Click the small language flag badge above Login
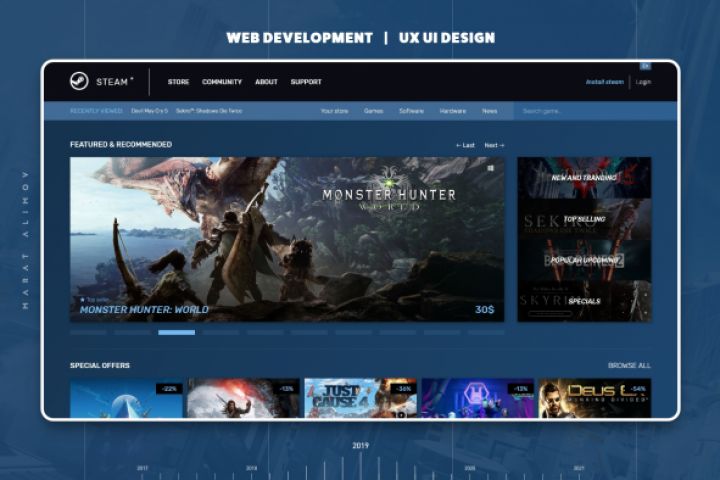The height and width of the screenshot is (480, 720). coord(645,66)
